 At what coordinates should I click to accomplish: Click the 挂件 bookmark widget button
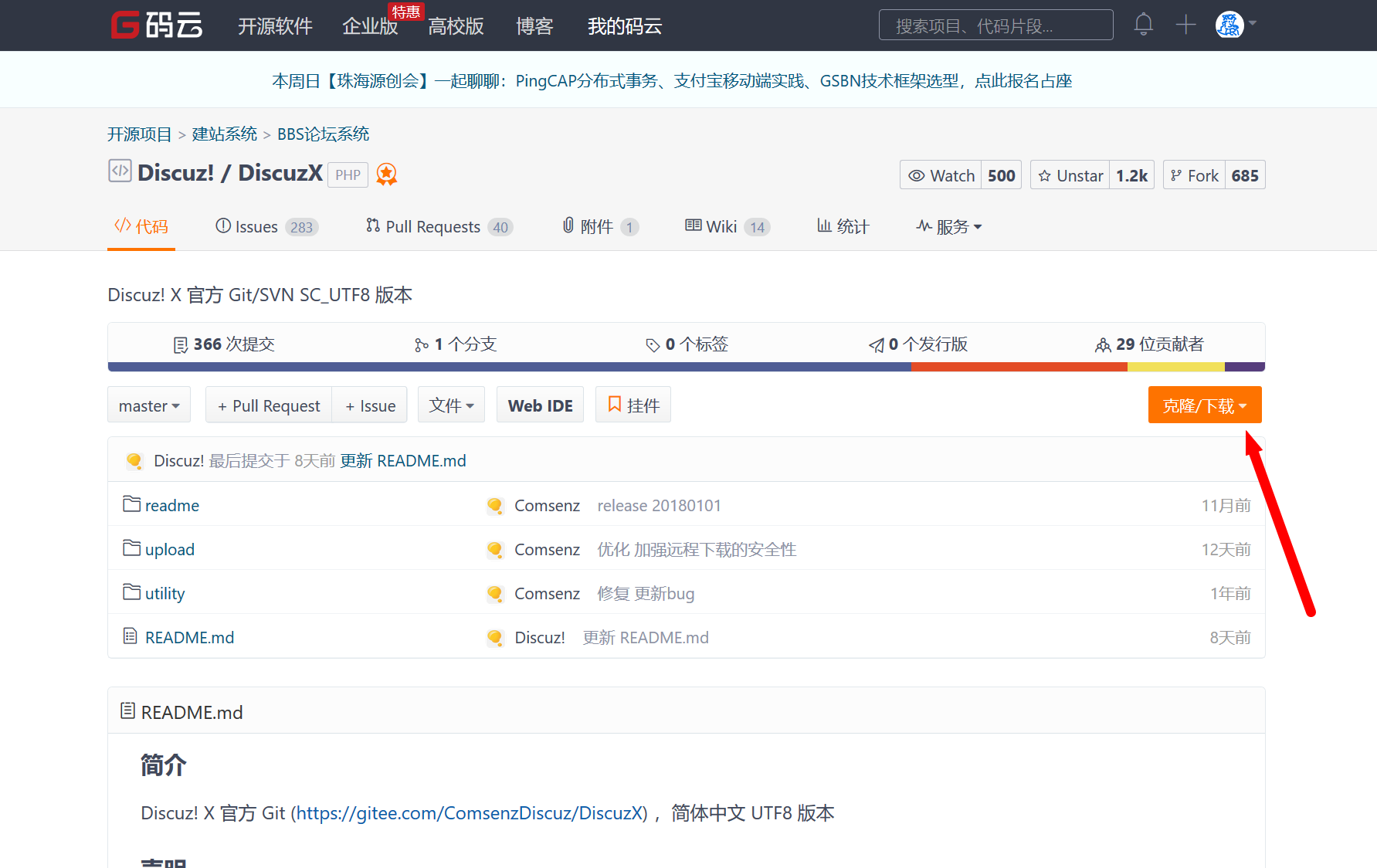click(633, 404)
